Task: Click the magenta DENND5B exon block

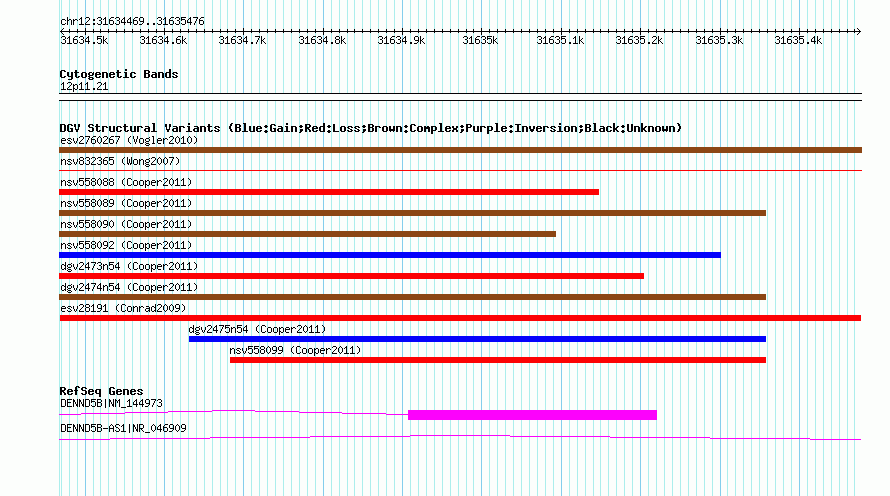Action: (532, 415)
